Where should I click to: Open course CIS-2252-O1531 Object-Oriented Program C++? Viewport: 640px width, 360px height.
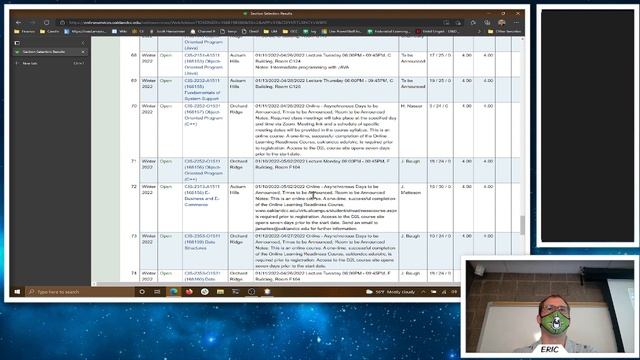(x=202, y=115)
